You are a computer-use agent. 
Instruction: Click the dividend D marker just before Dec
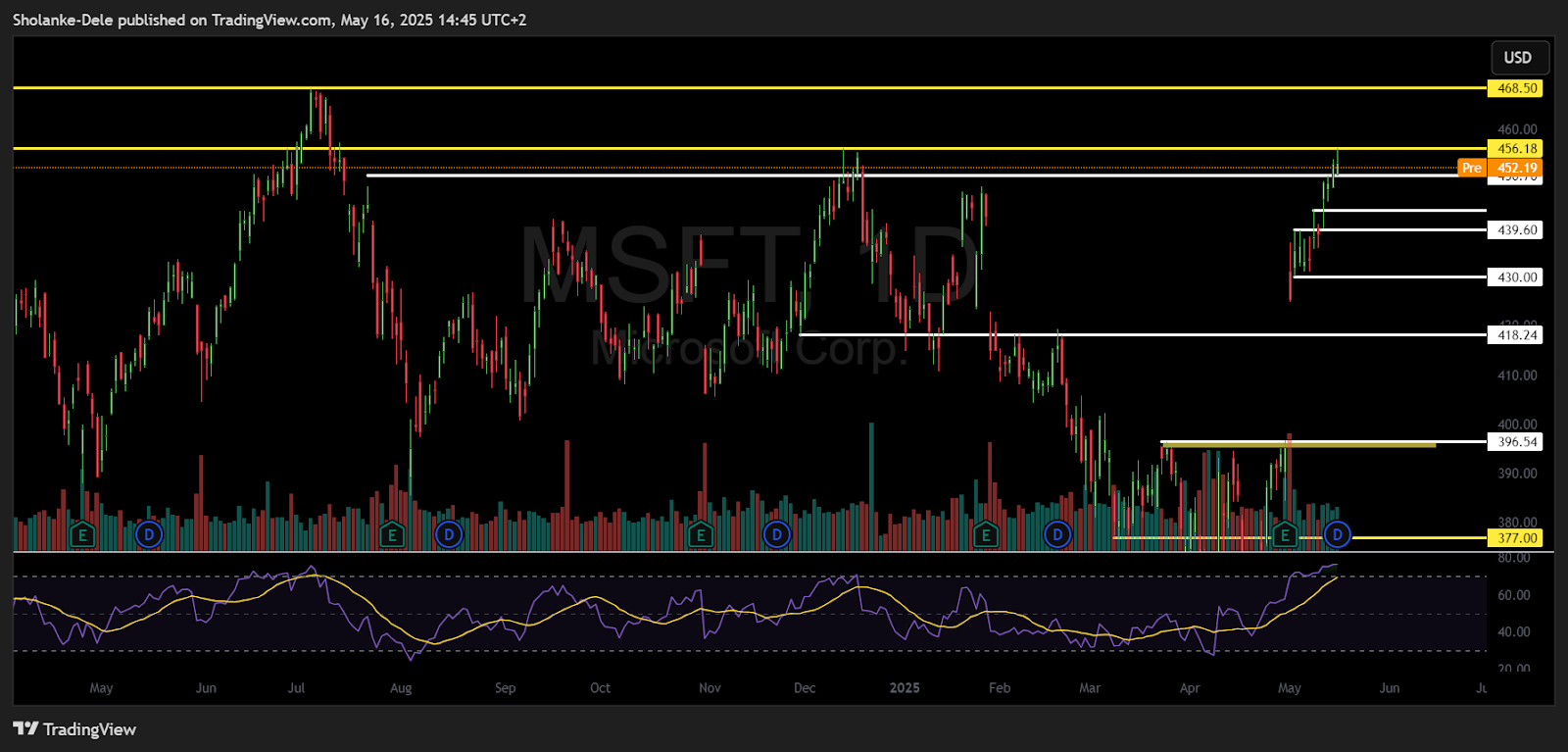(x=776, y=535)
